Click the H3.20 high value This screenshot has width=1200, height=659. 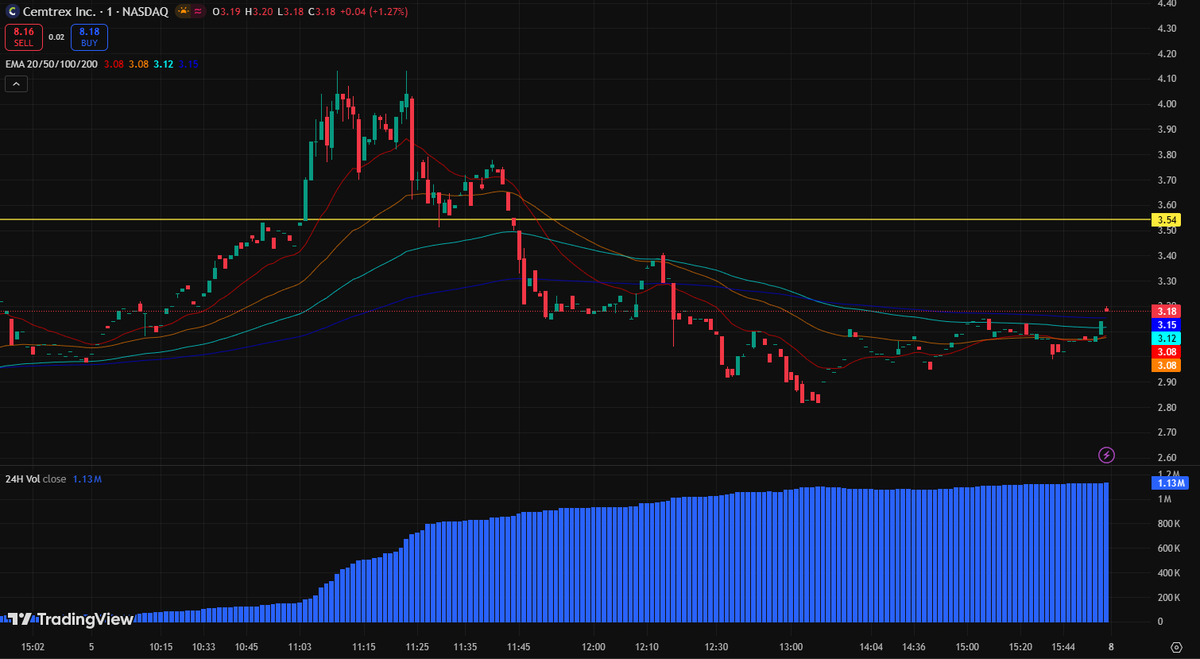(x=258, y=11)
